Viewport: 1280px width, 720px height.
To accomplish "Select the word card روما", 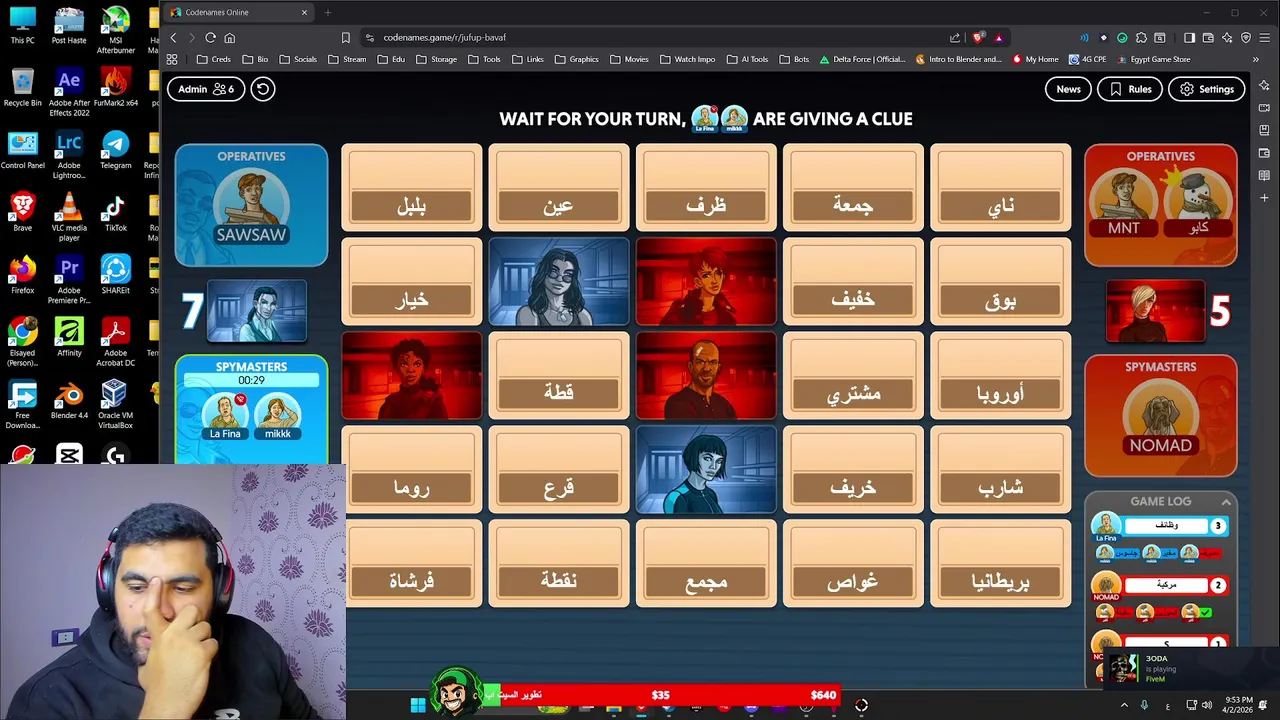I will coord(412,469).
